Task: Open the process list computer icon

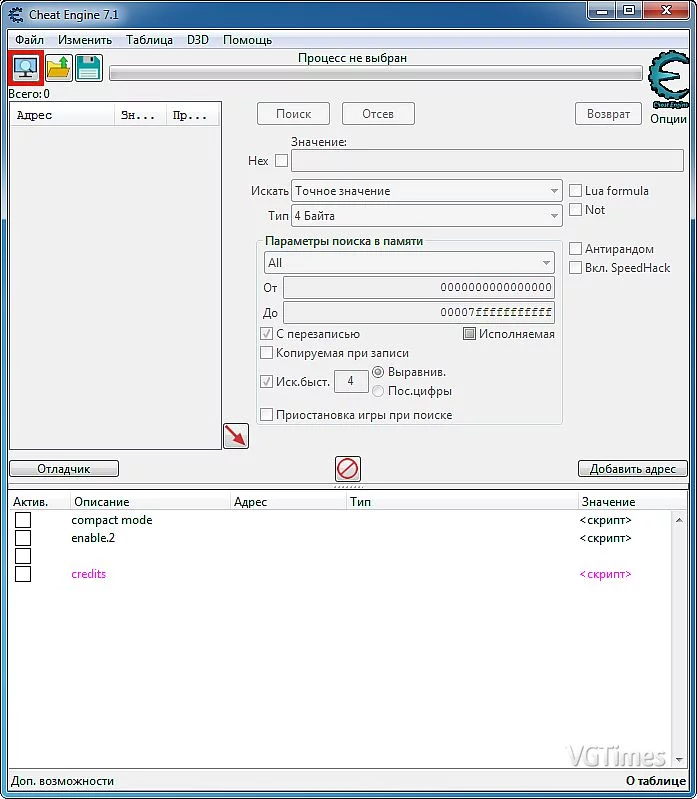Action: 25,68
